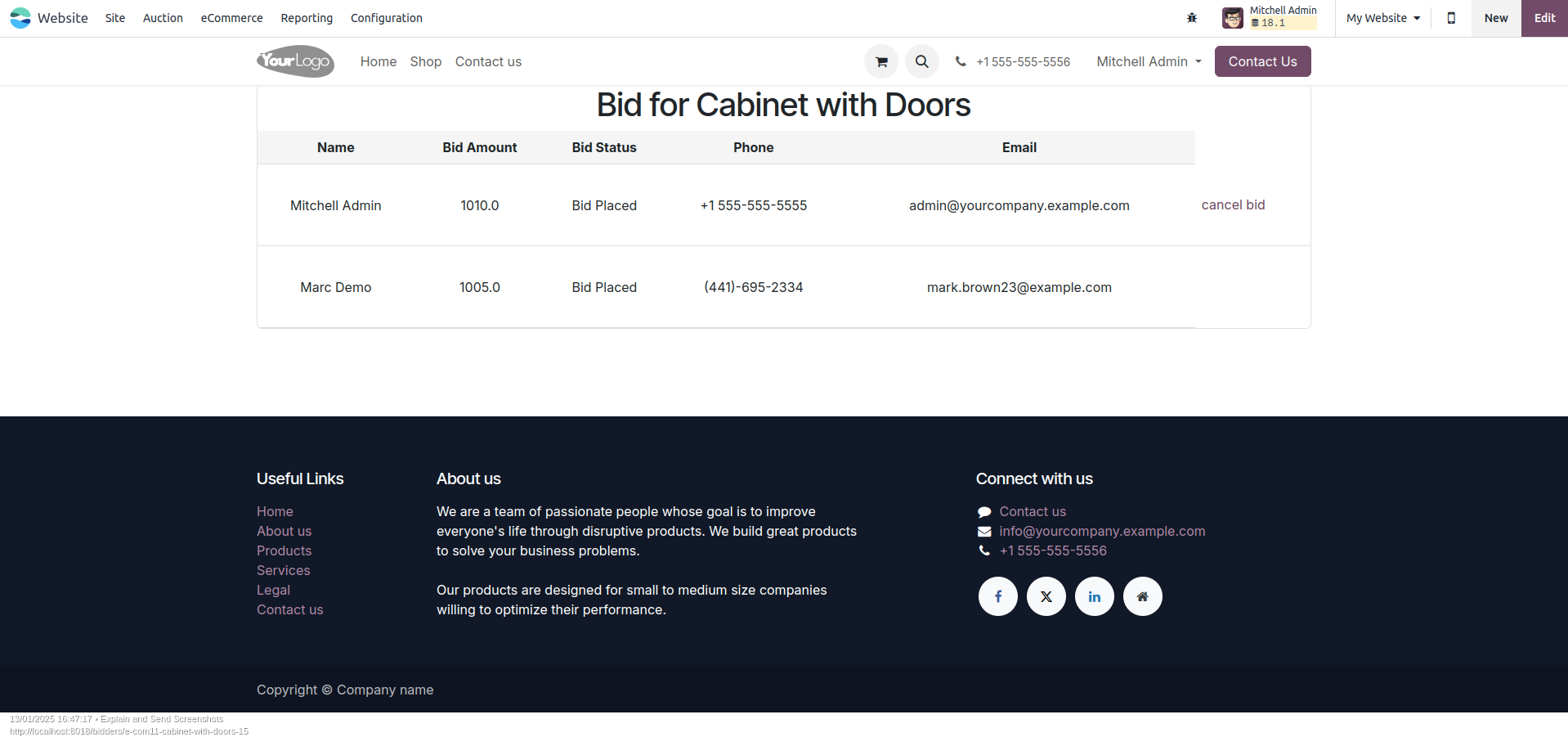Open the Mitchell Admin 18.1 profile menu
Image resolution: width=1568 pixels, height=746 pixels.
point(1270,18)
